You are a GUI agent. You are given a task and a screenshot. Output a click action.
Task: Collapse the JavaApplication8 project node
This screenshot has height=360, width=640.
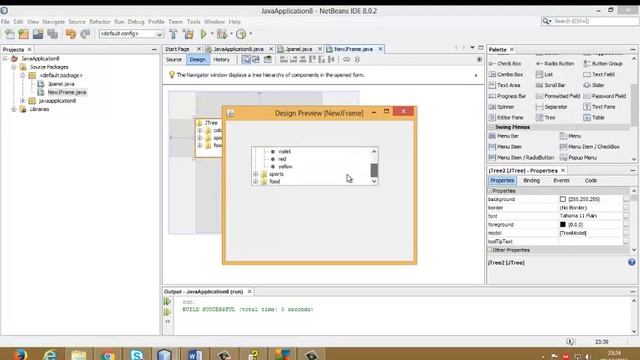pos(5,59)
